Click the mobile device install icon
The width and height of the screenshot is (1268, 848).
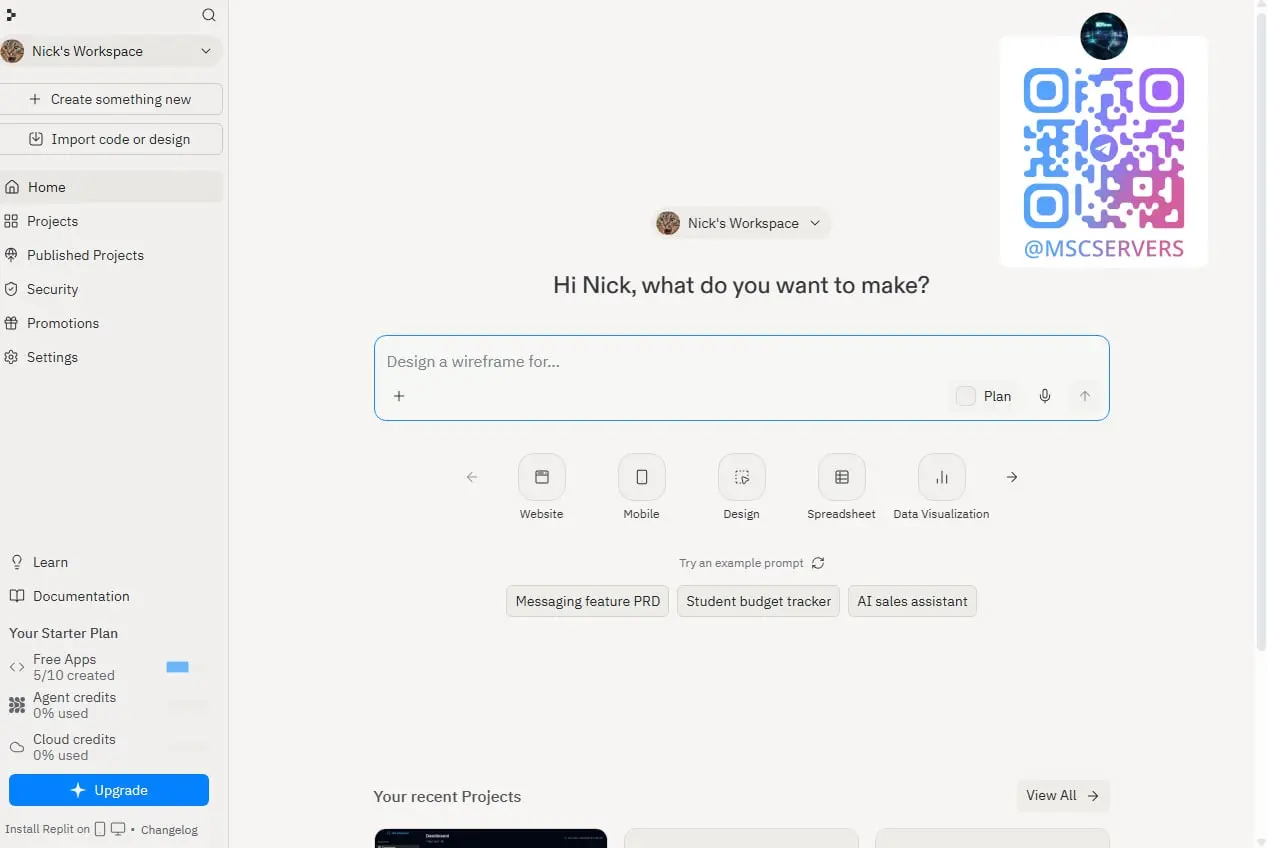(x=99, y=829)
